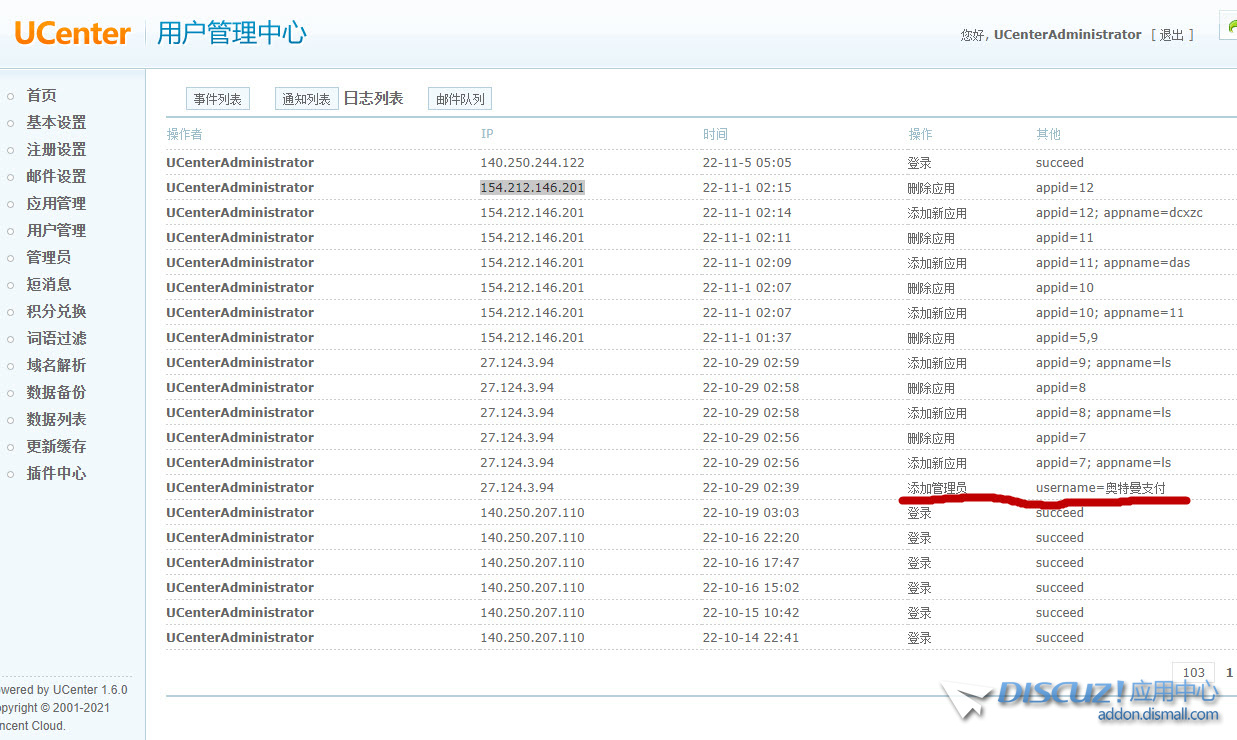Select 更新缓存 in the sidebar
This screenshot has height=740, width=1237.
56,446
